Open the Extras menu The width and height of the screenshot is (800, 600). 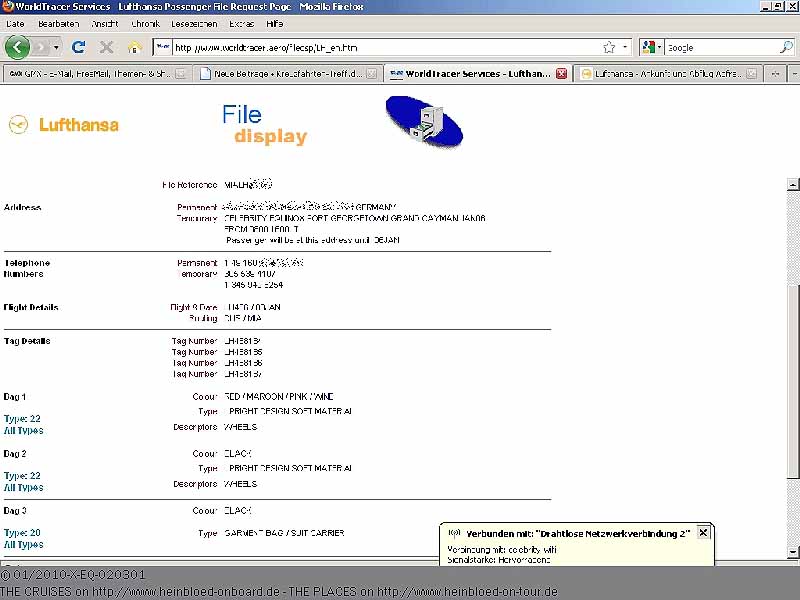[241, 23]
